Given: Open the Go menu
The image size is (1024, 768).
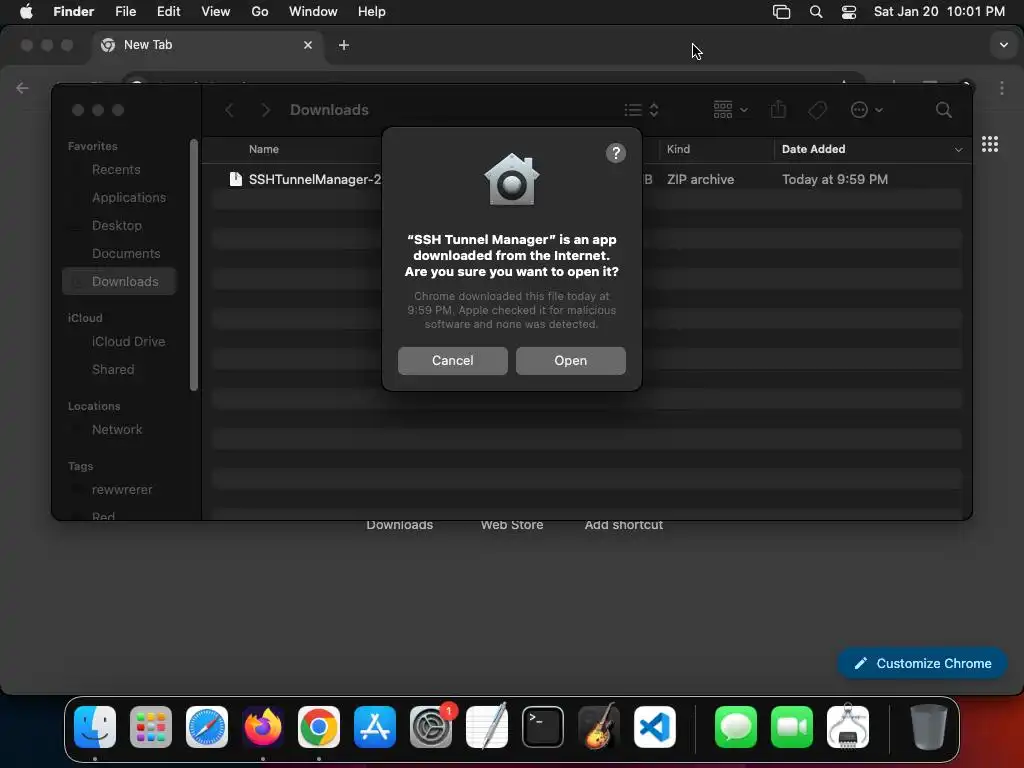Looking at the screenshot, I should 260,12.
